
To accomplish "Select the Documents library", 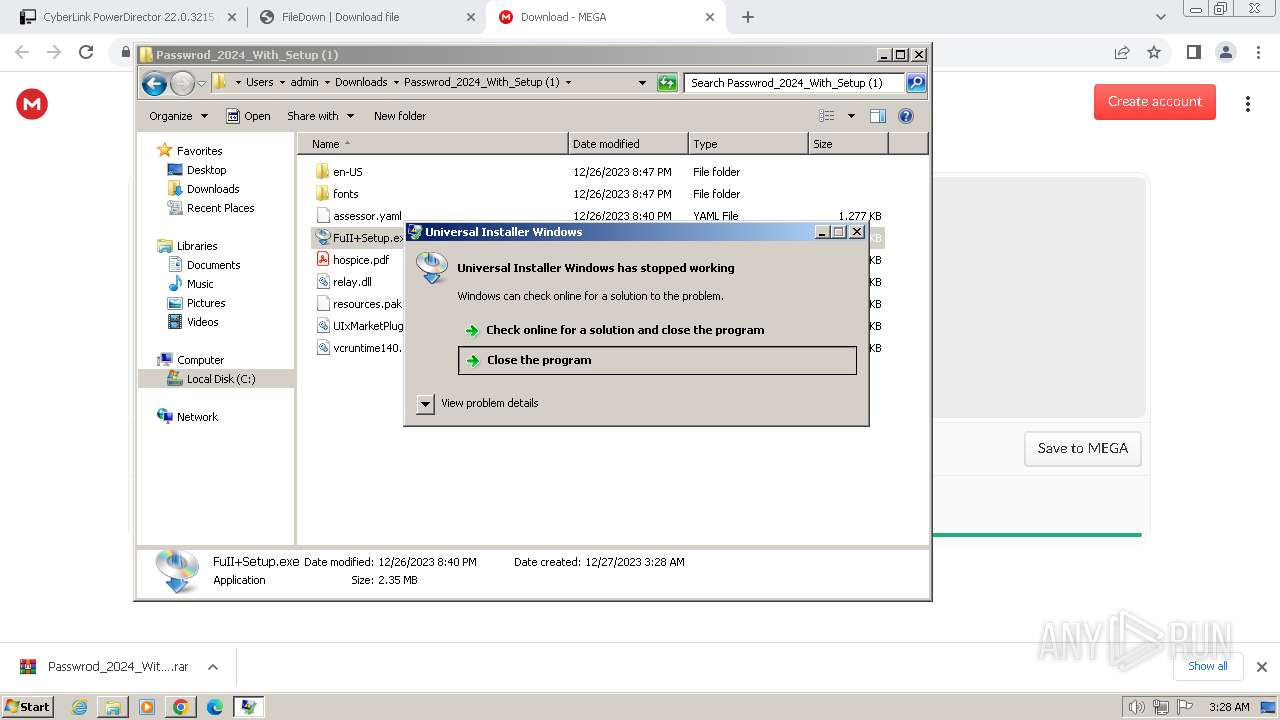I will pos(213,265).
